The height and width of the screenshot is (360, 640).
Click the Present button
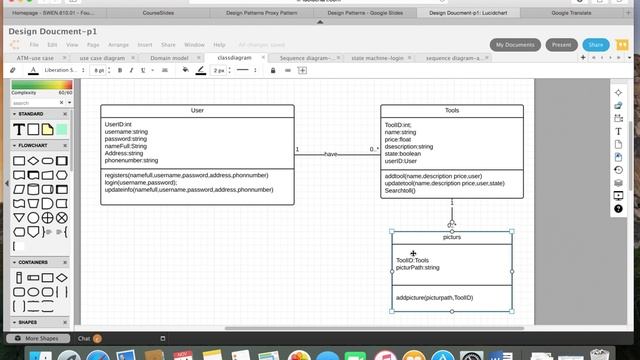tap(562, 44)
